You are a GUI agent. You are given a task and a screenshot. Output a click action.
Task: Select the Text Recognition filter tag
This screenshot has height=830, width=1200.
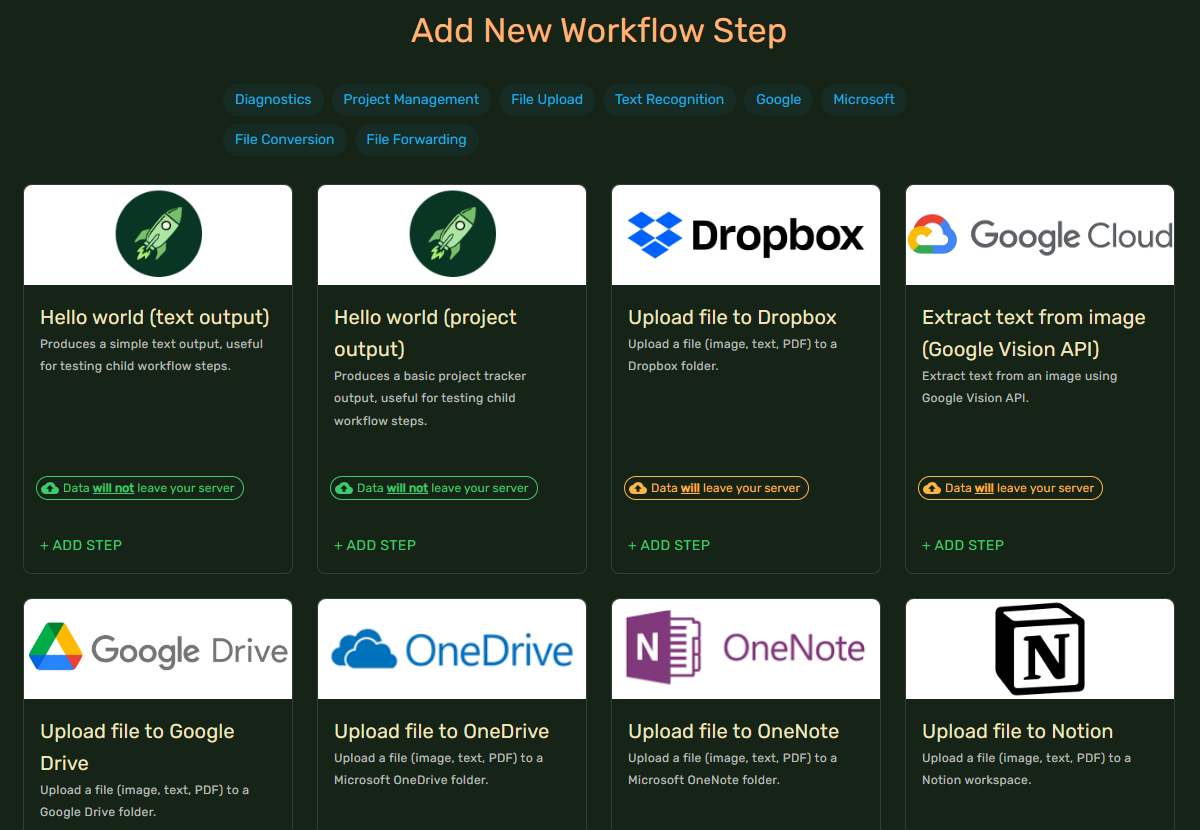click(669, 100)
